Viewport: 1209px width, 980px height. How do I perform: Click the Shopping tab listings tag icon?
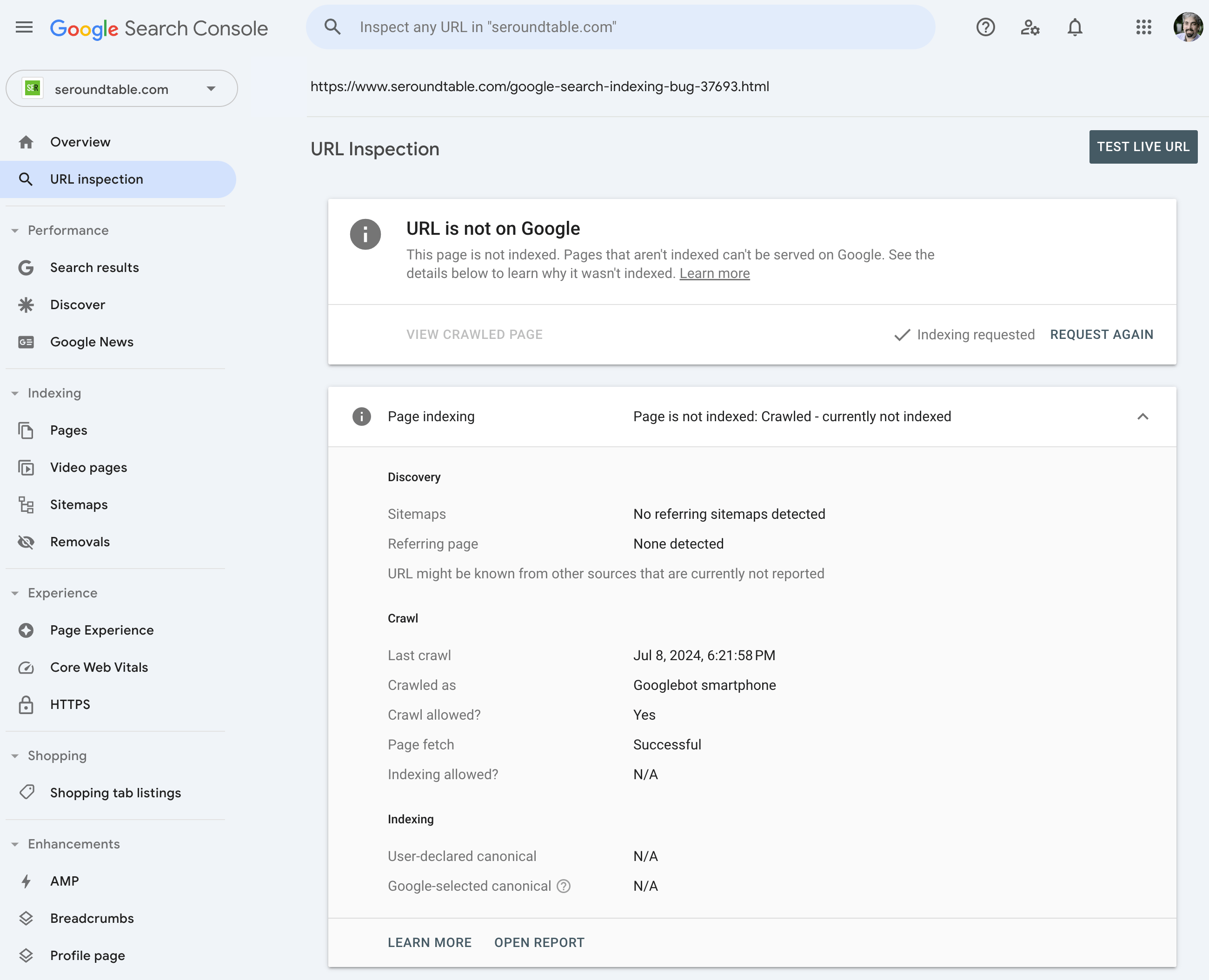tap(26, 793)
